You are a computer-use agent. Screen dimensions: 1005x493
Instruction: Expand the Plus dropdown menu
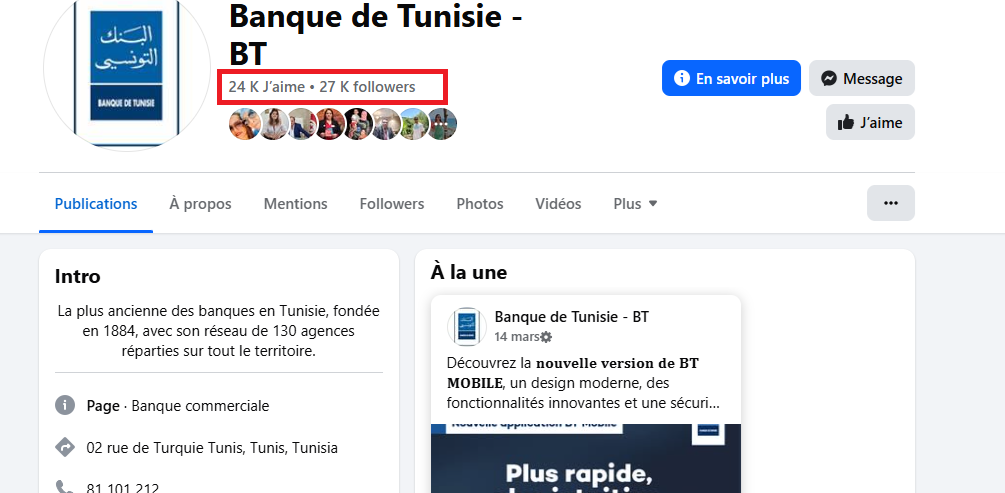tap(635, 203)
